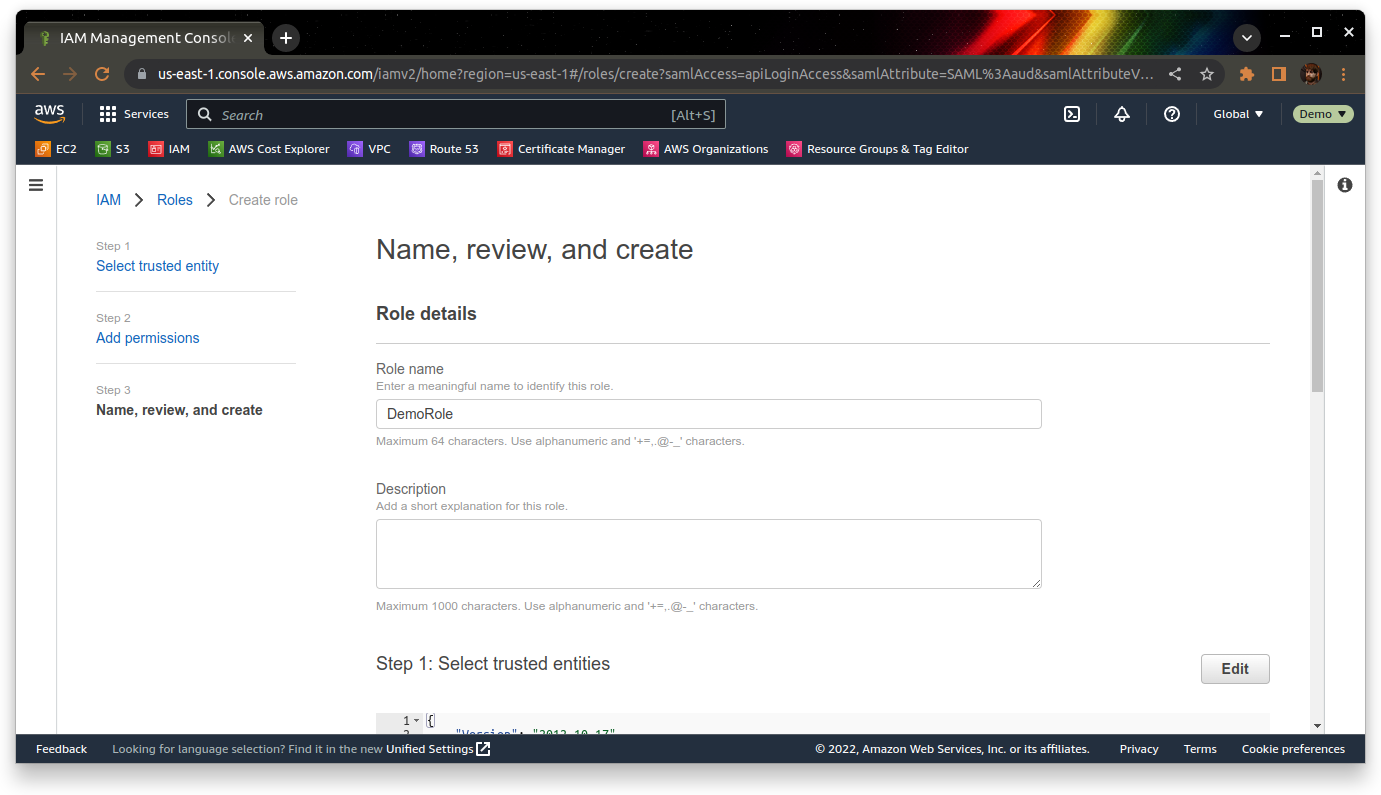View the site lock information

coord(141,74)
